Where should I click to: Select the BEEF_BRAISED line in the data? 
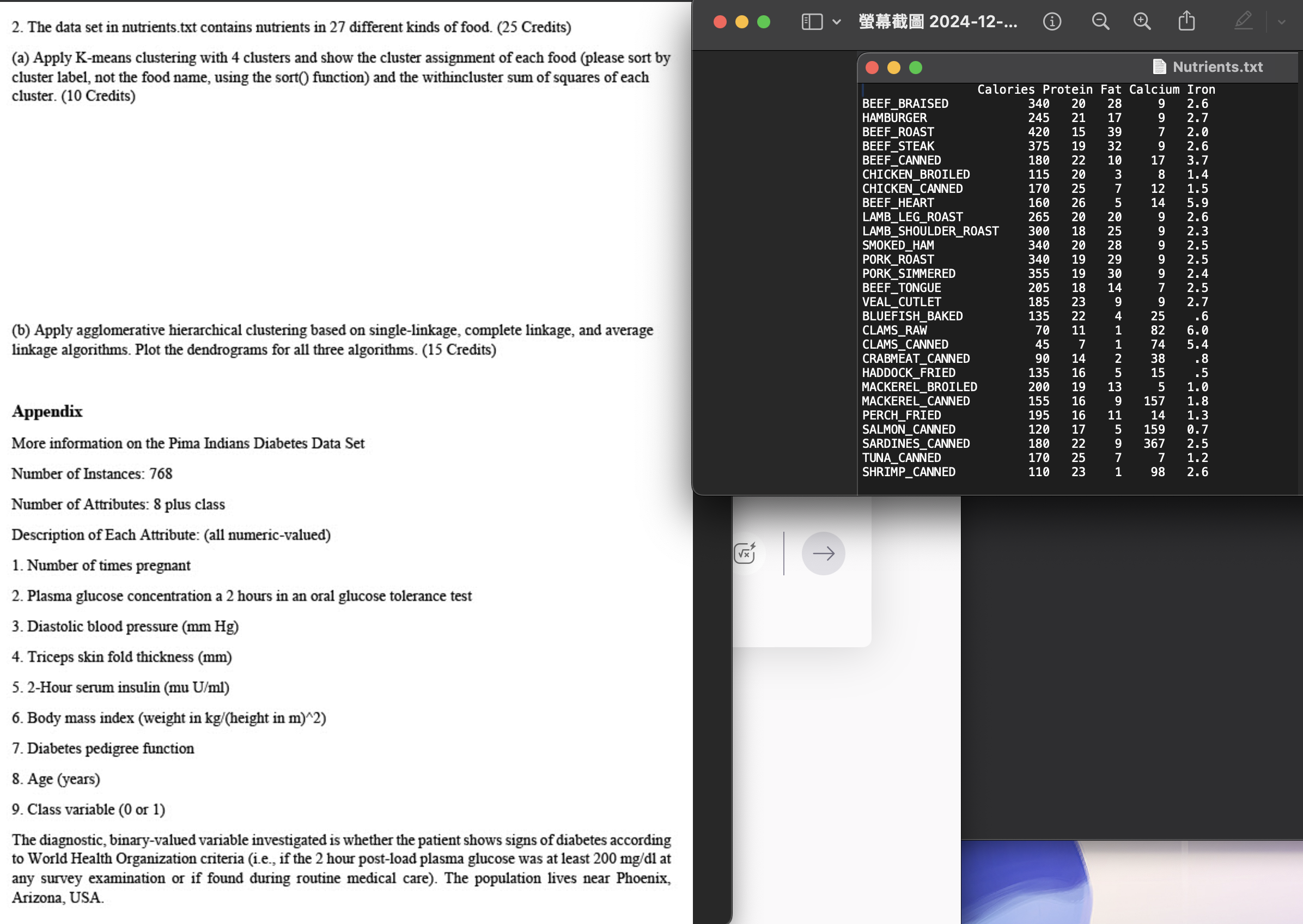904,104
